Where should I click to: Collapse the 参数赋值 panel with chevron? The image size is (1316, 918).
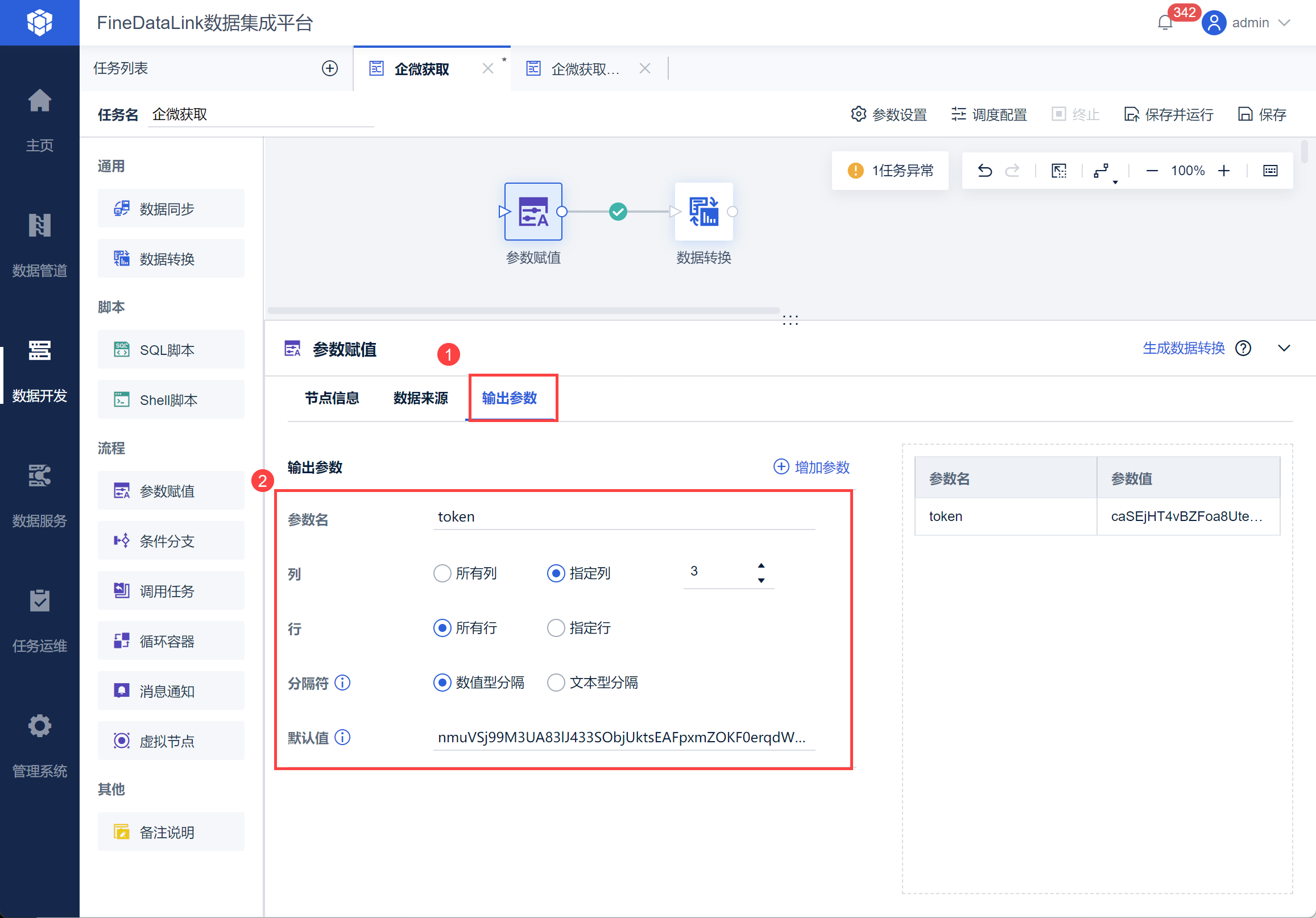point(1284,349)
